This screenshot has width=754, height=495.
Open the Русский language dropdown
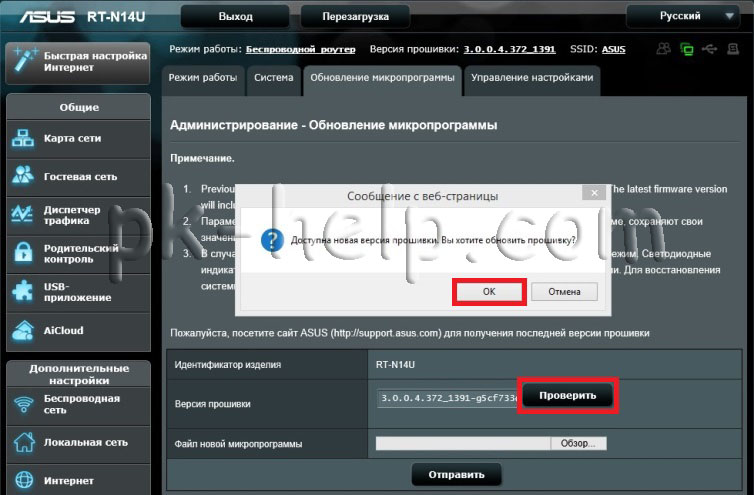click(683, 16)
